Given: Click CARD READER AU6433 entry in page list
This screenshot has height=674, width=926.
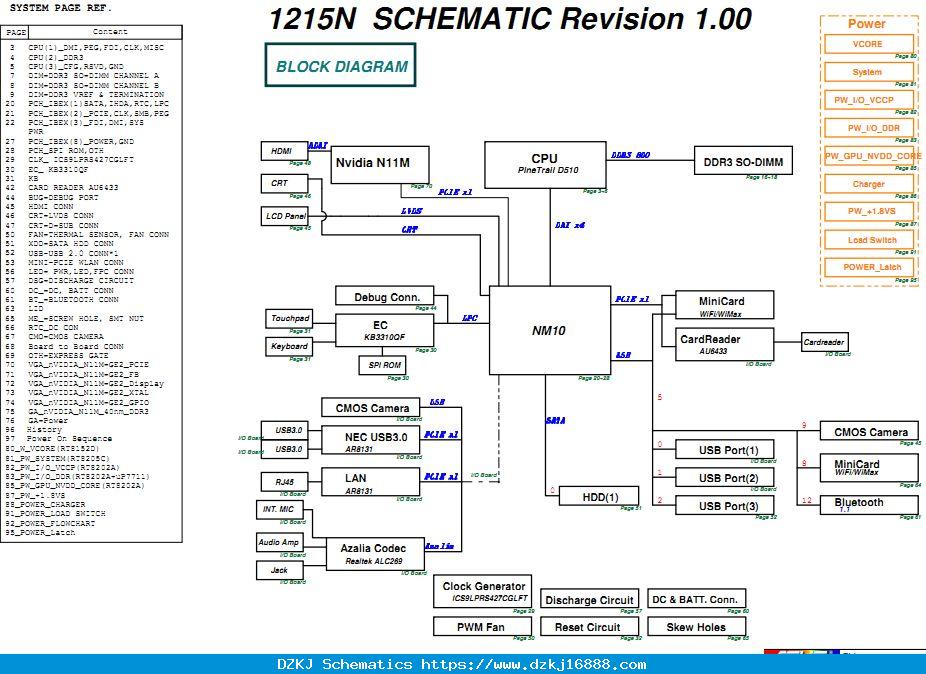Looking at the screenshot, I should 73,187.
